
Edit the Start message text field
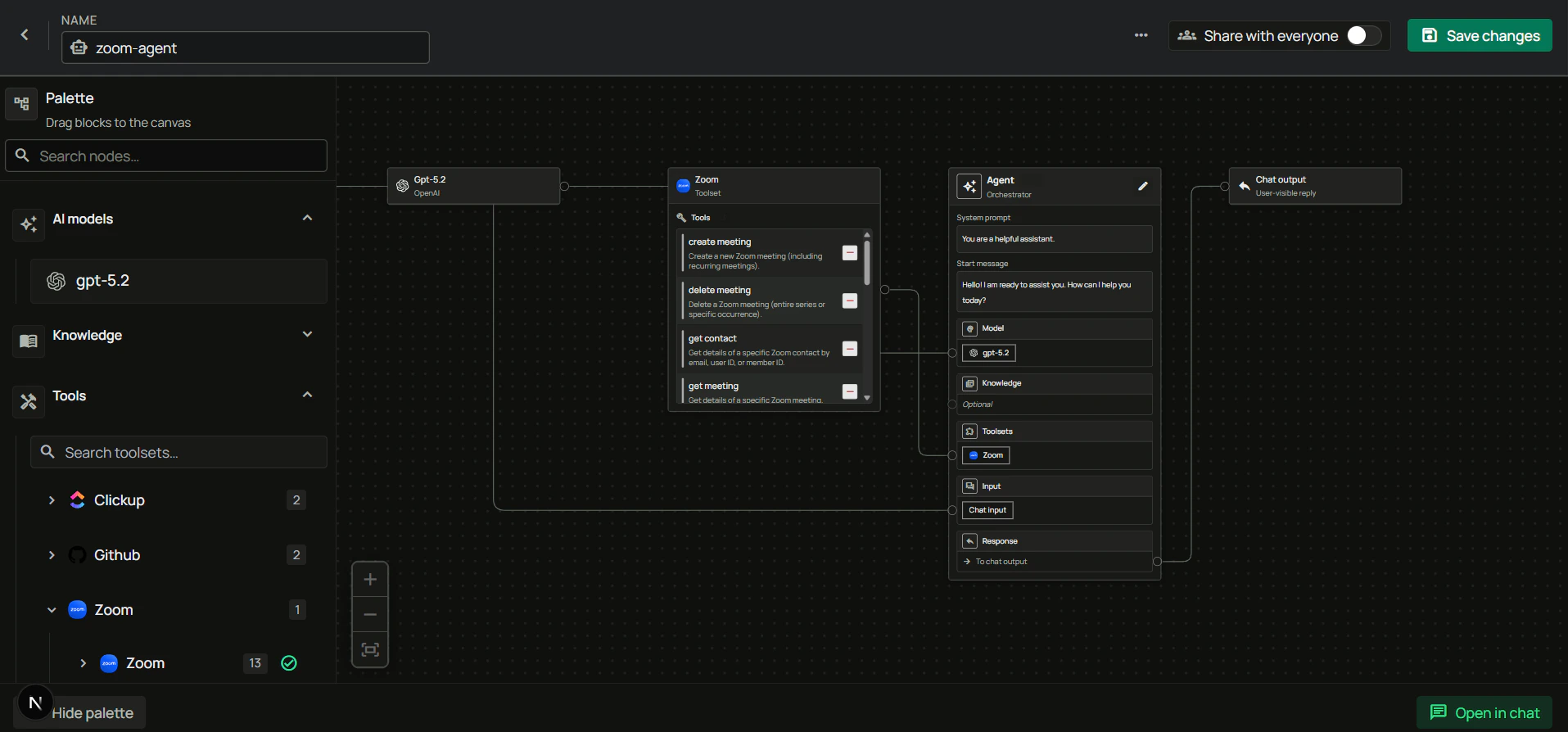click(1055, 292)
